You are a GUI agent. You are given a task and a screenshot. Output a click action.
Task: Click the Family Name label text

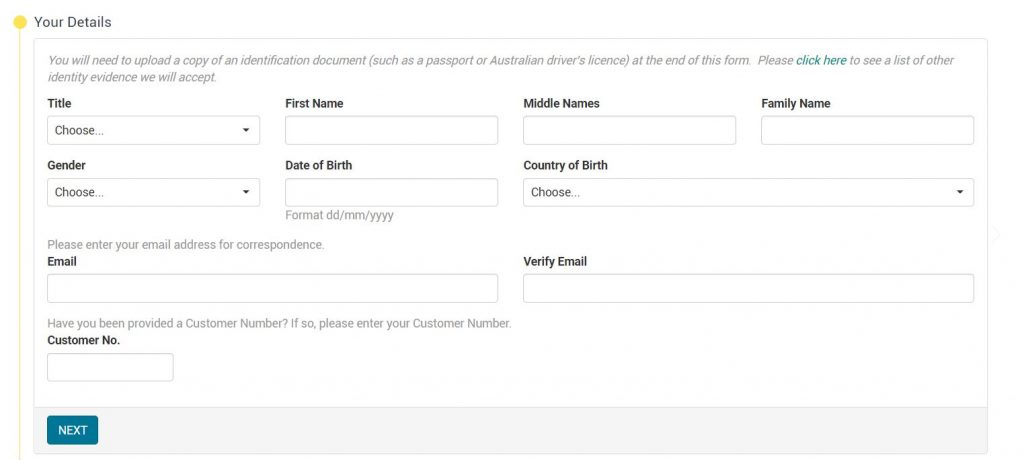796,103
